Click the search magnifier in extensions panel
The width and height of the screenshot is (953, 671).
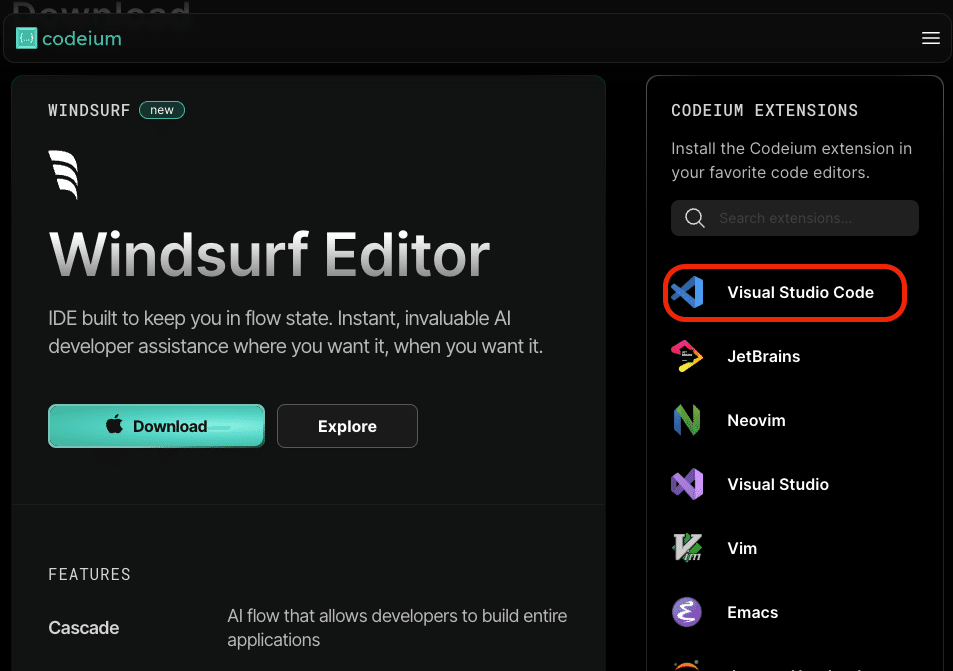694,217
